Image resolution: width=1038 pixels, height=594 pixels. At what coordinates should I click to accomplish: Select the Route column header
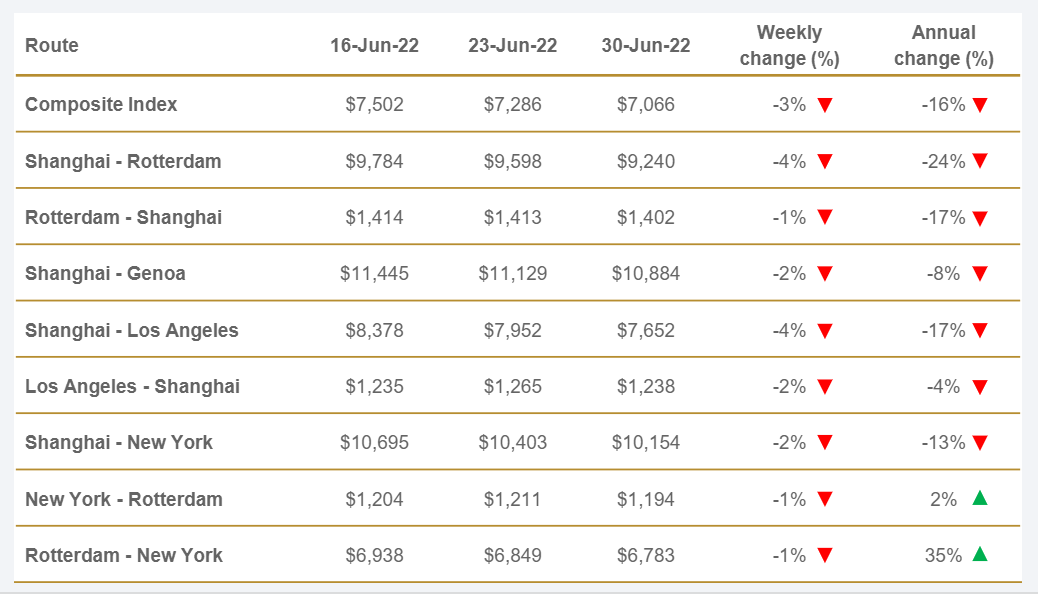coord(52,45)
